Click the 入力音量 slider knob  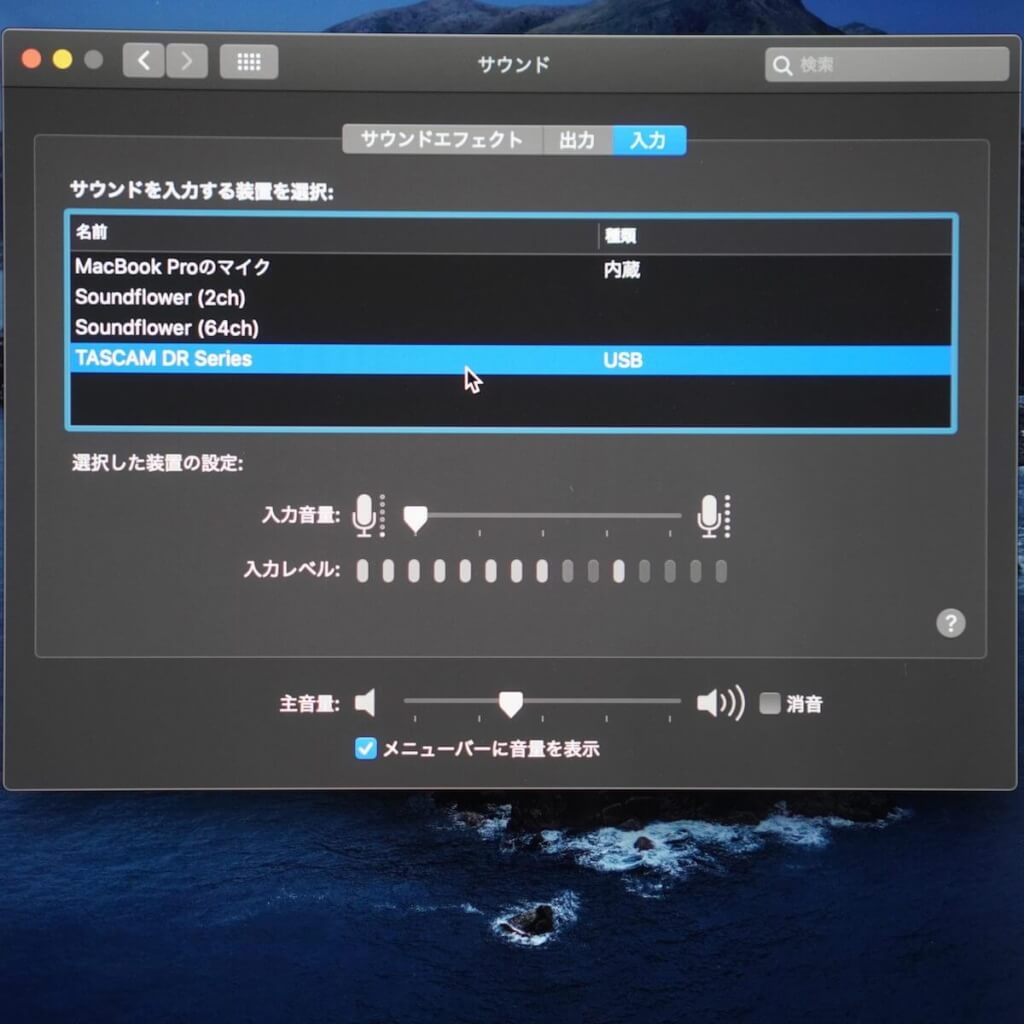[415, 519]
